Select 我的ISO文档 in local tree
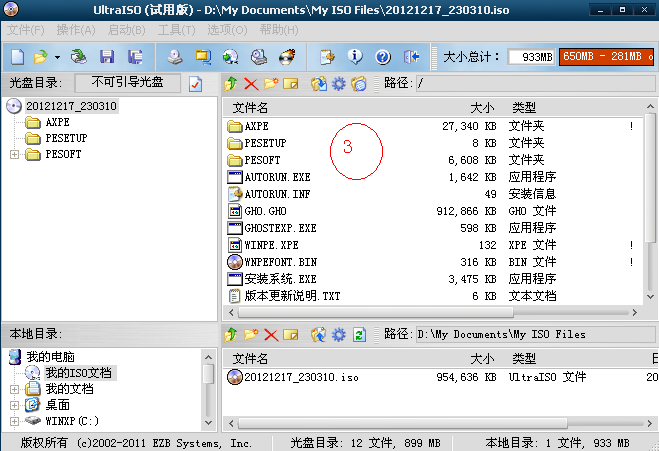The width and height of the screenshot is (659, 451). pos(79,373)
